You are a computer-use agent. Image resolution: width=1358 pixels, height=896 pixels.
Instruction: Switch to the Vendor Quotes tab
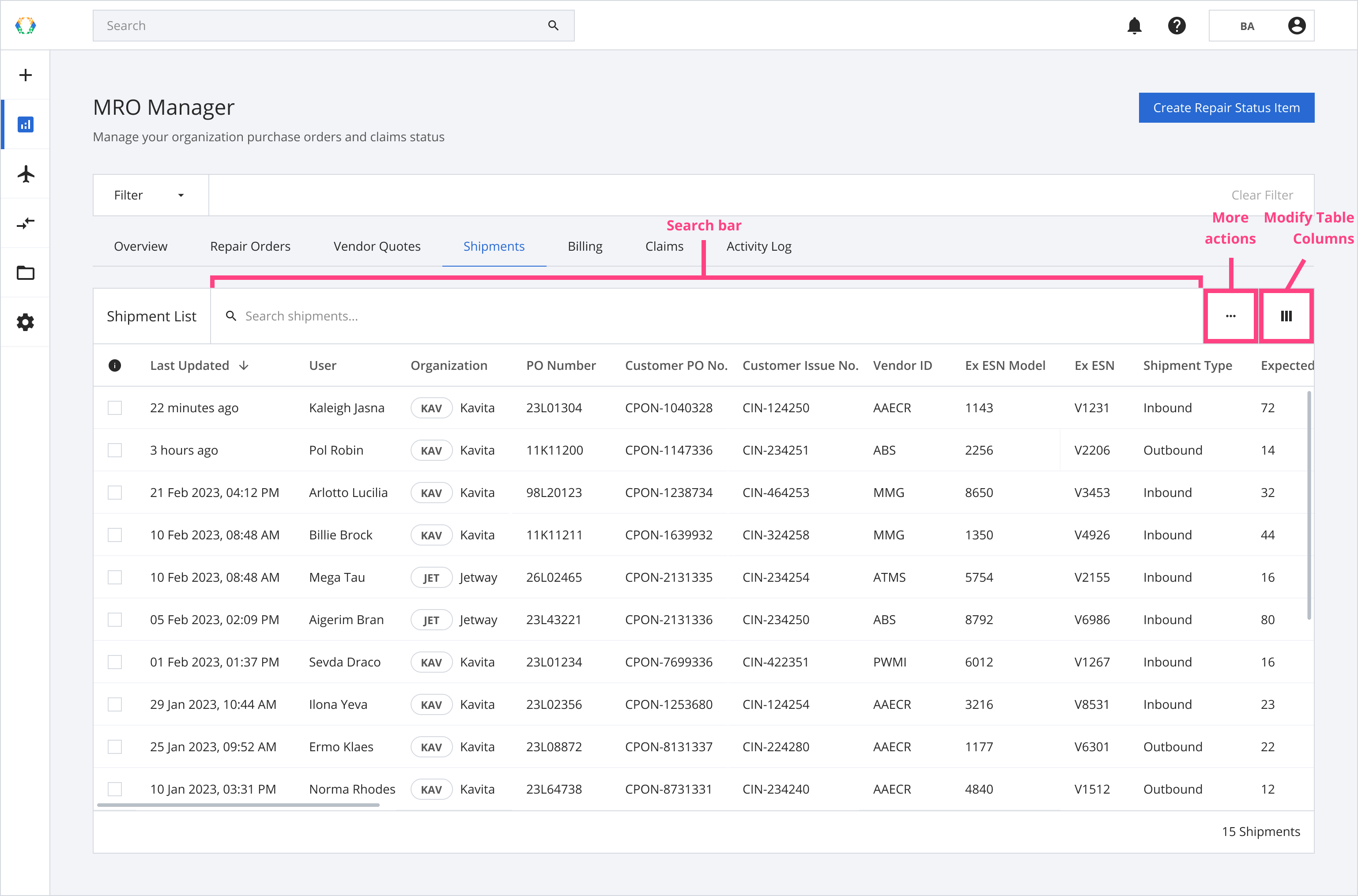377,246
